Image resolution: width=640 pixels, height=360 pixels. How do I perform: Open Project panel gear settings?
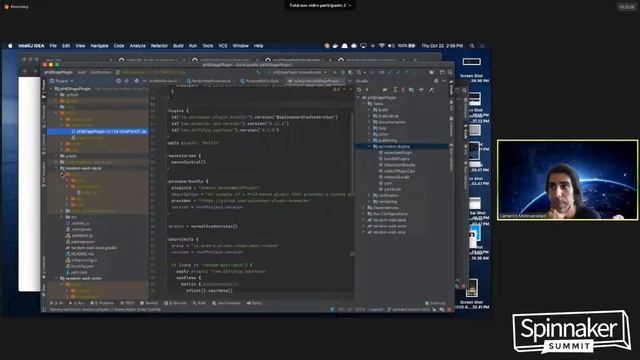coord(136,81)
